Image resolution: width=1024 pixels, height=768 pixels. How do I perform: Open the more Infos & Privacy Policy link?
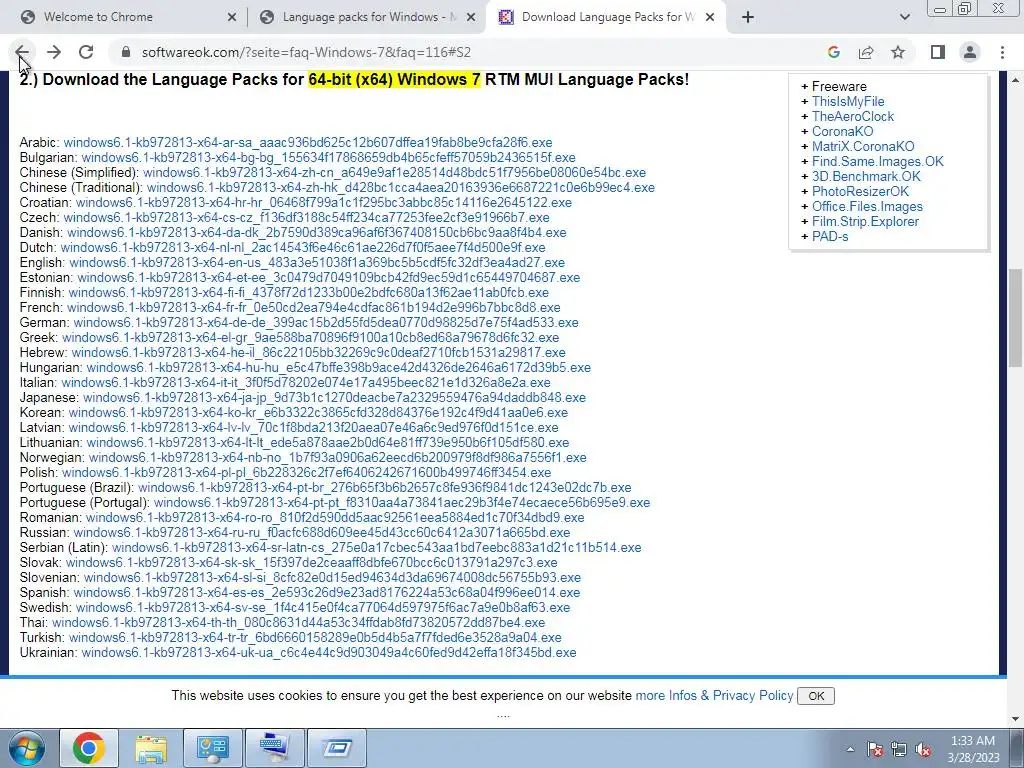[x=714, y=696]
